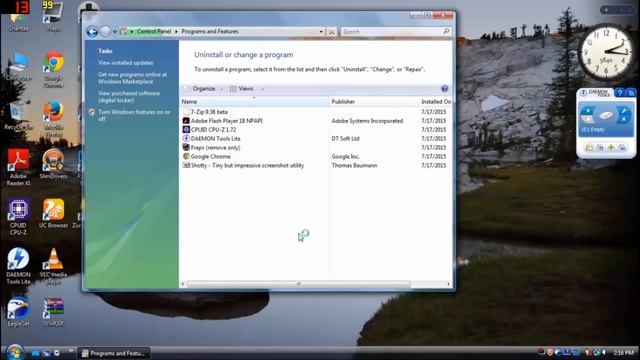Open Computer desktop icon
Viewport: 640px width, 360px height.
tap(18, 67)
